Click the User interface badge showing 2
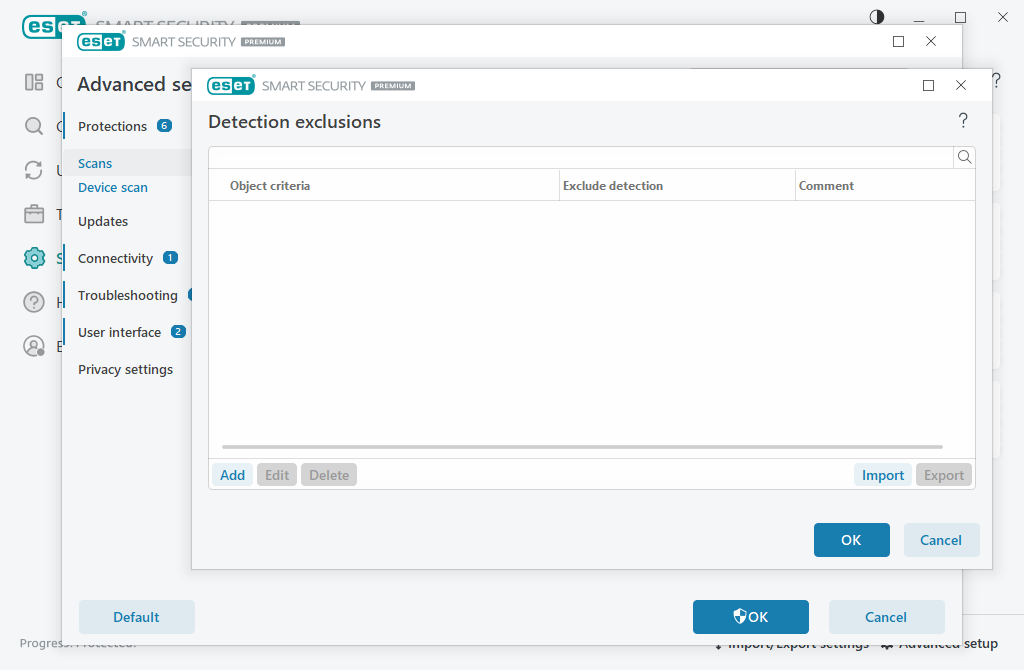 pyautogui.click(x=178, y=332)
